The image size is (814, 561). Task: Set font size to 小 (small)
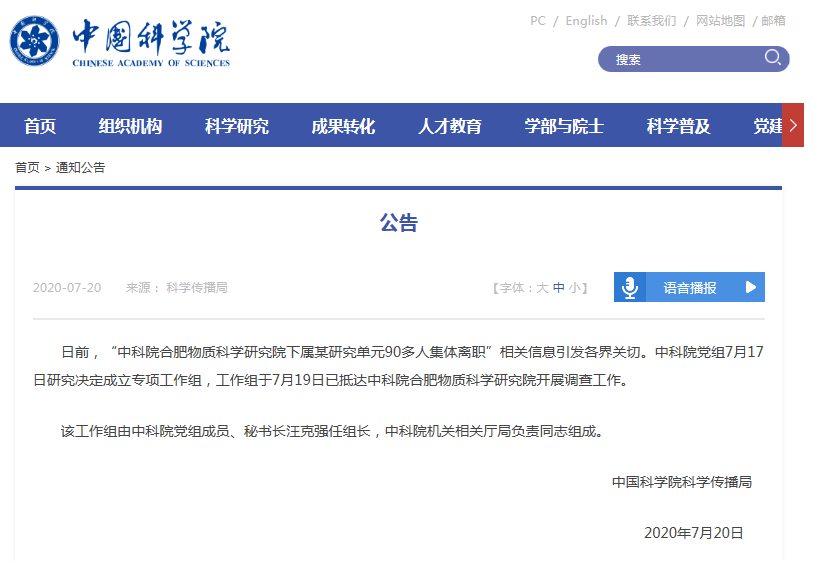tap(575, 288)
